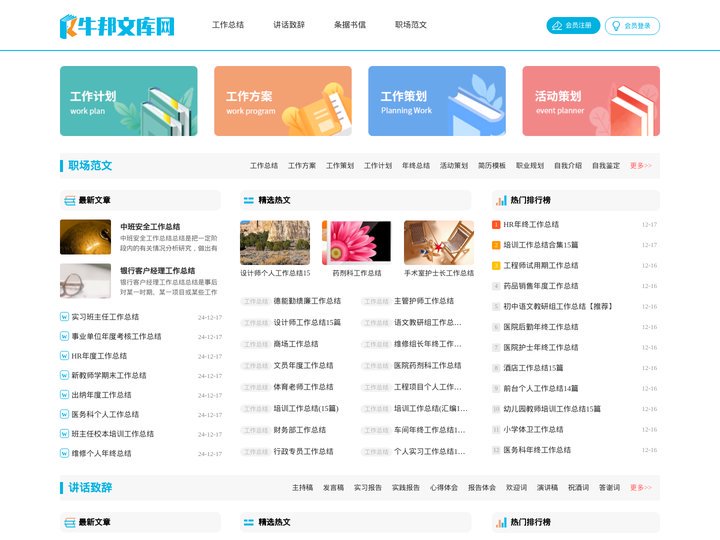Click the 精选热文 icon under 讲话致辞
The height and width of the screenshot is (540, 720).
coord(248,523)
